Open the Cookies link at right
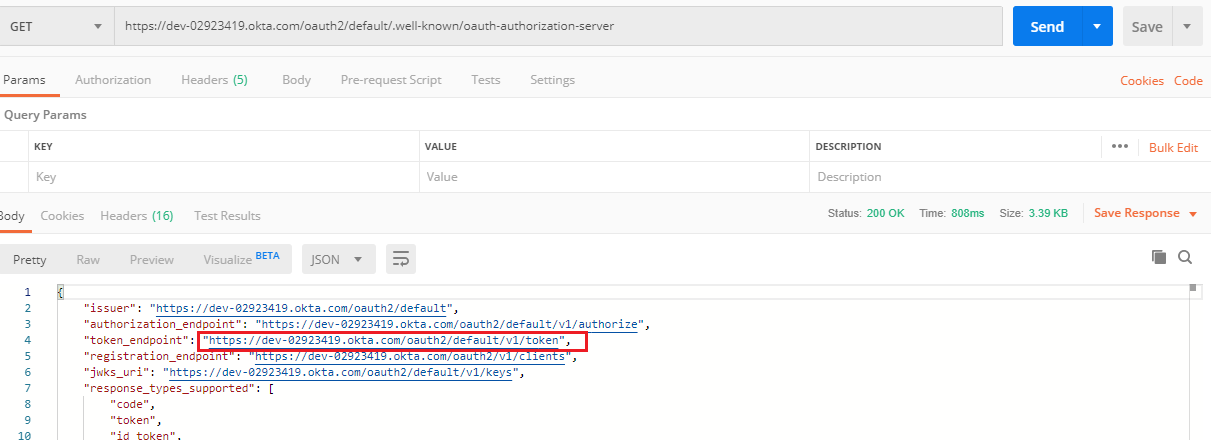1211x440 pixels. [1141, 81]
